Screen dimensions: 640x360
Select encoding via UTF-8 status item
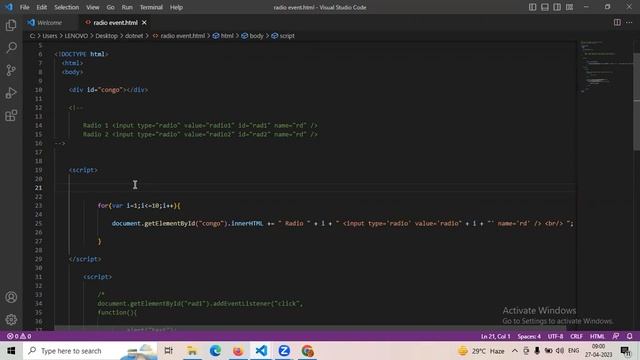coord(555,336)
